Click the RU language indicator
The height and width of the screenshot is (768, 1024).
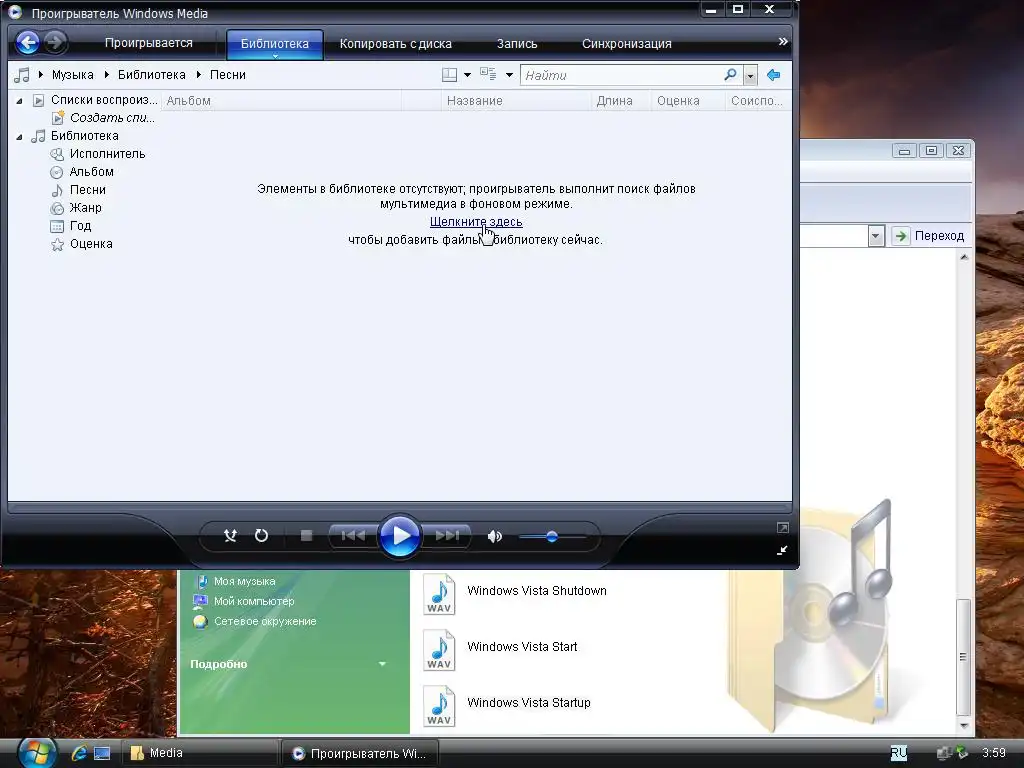[899, 753]
